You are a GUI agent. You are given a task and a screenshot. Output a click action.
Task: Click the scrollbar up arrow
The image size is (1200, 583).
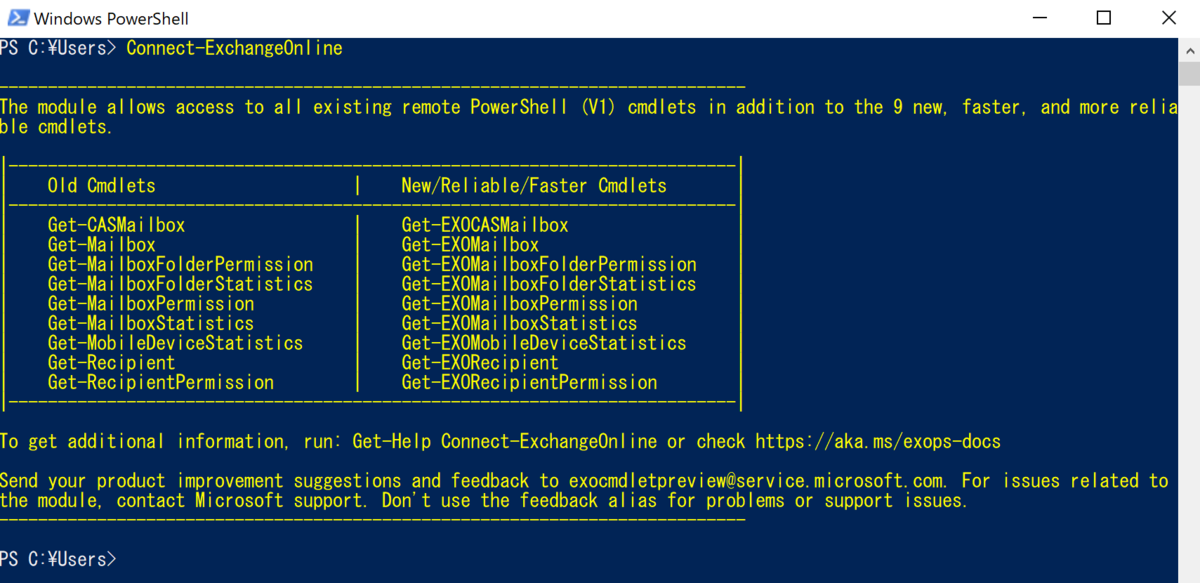pyautogui.click(x=1189, y=48)
